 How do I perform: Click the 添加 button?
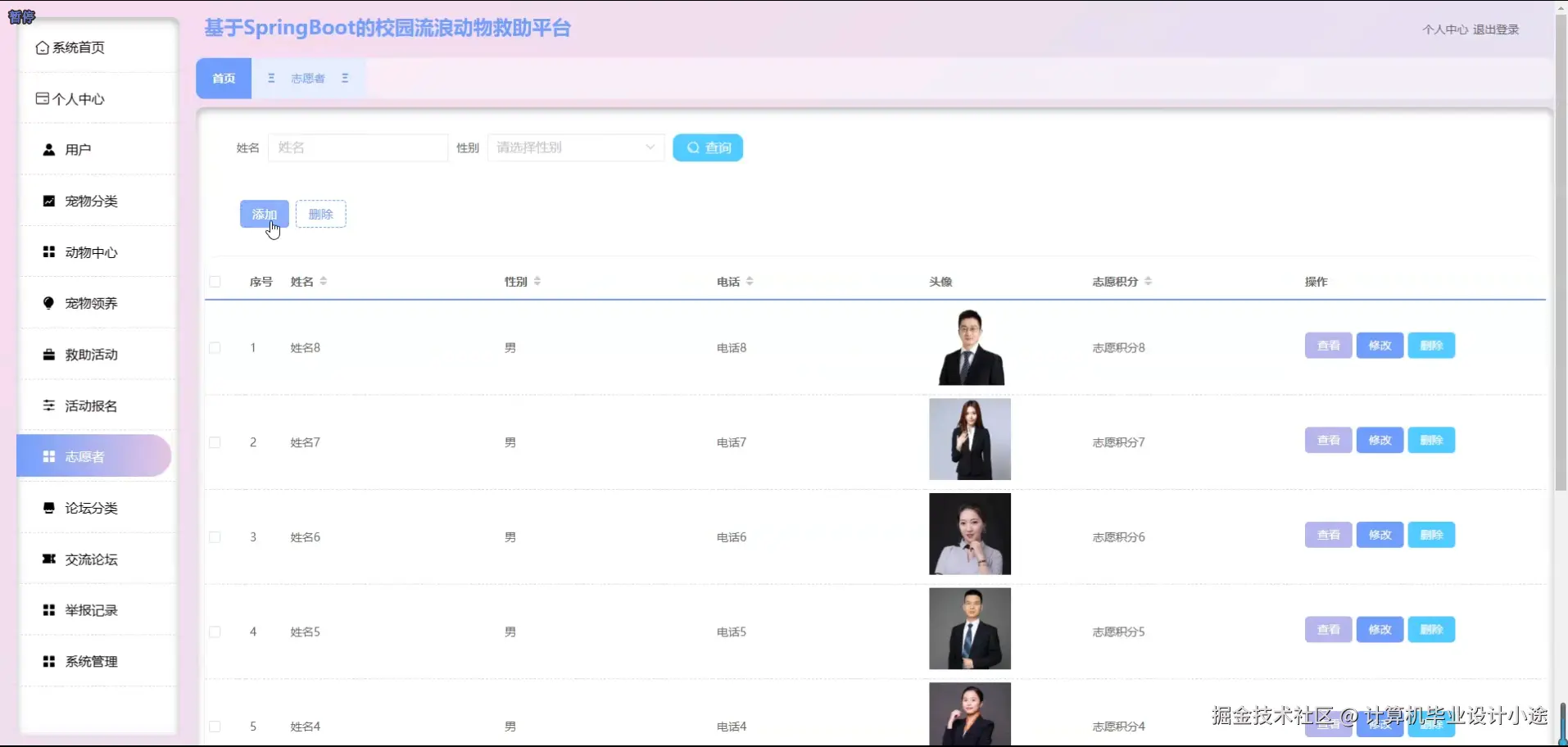pyautogui.click(x=264, y=214)
